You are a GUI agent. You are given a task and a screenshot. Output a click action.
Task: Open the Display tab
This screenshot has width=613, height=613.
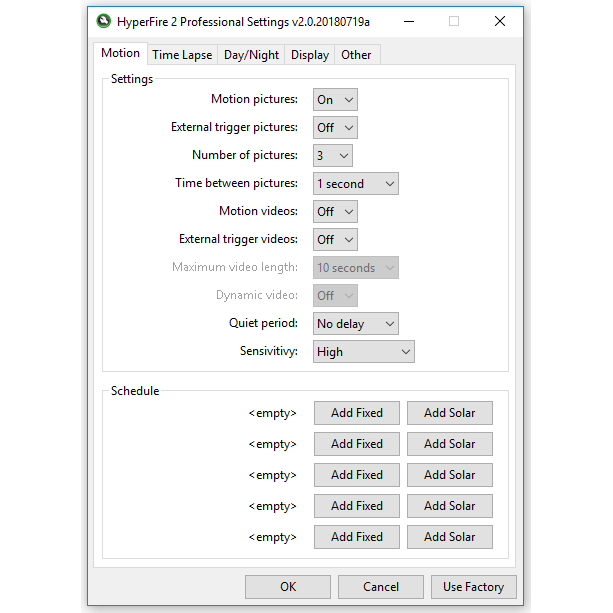point(310,55)
